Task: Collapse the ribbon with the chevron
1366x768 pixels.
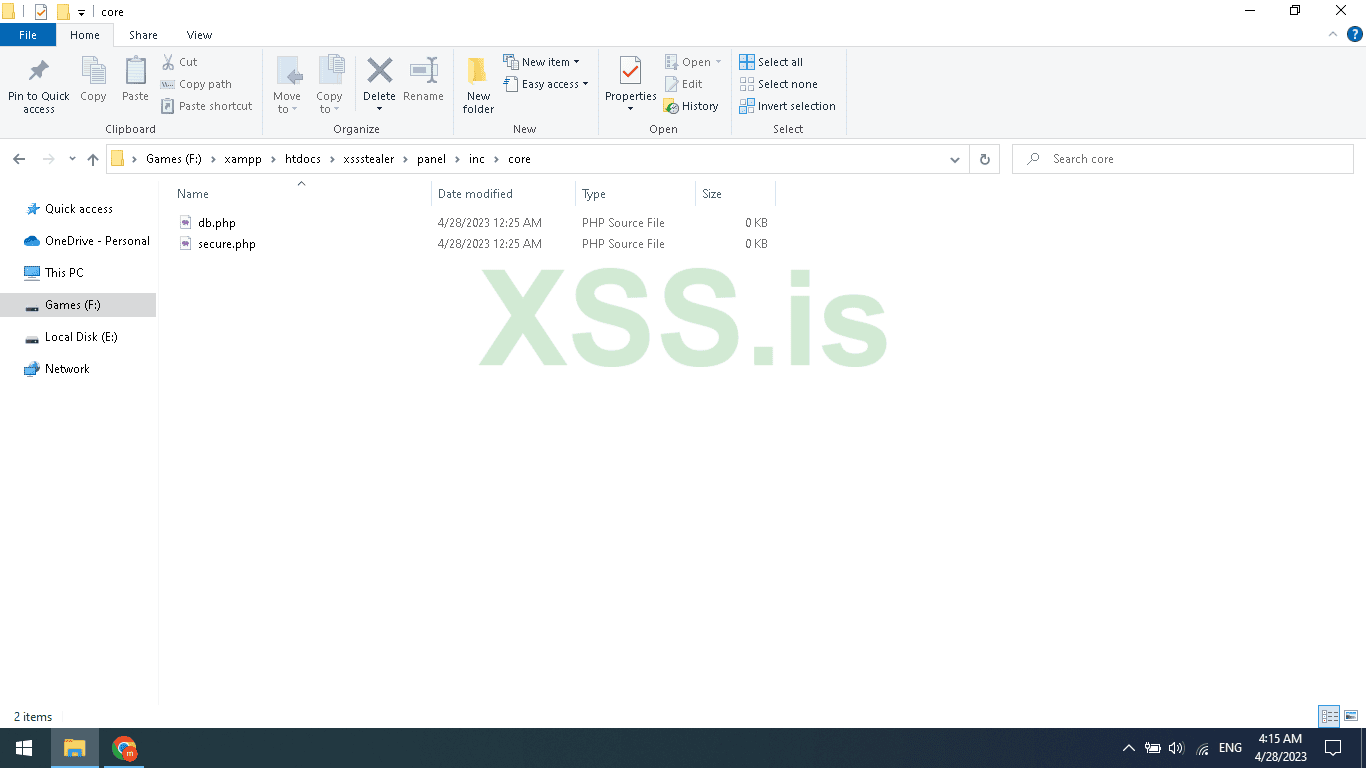Action: point(1332,34)
